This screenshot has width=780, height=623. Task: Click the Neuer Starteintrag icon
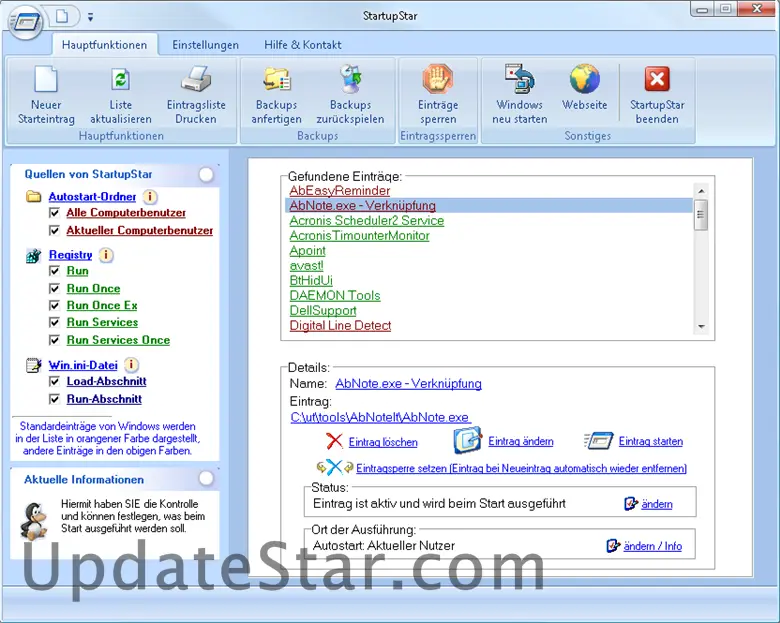point(46,80)
